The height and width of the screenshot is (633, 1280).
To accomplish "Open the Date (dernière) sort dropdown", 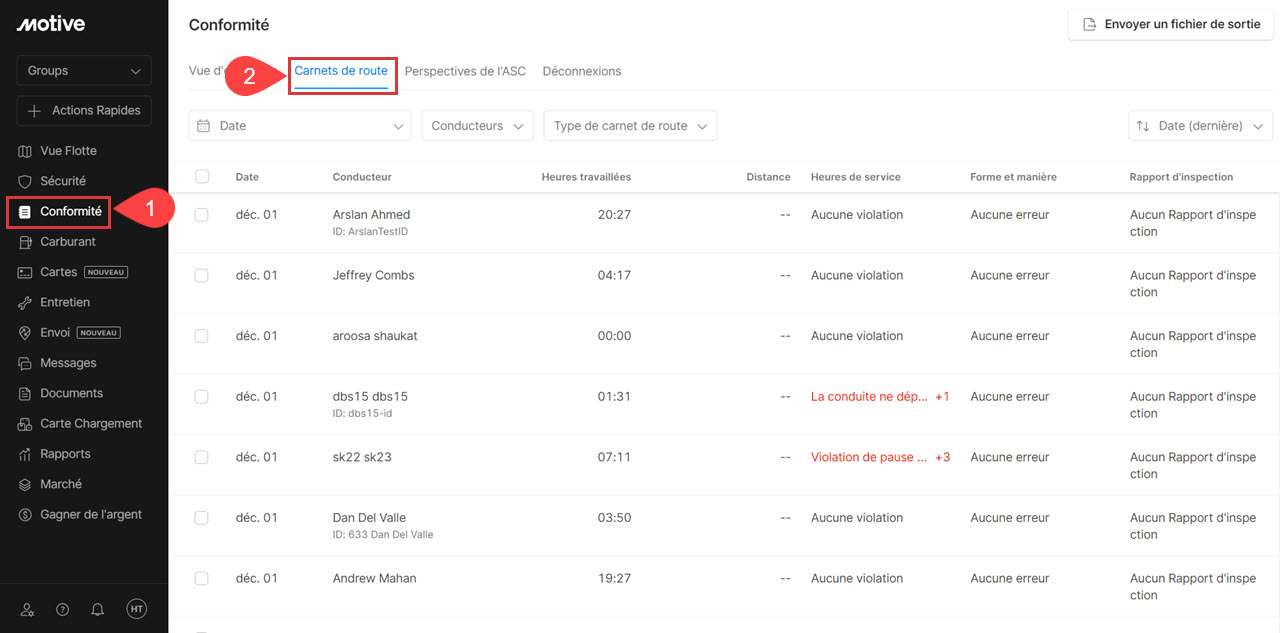I will point(1200,126).
